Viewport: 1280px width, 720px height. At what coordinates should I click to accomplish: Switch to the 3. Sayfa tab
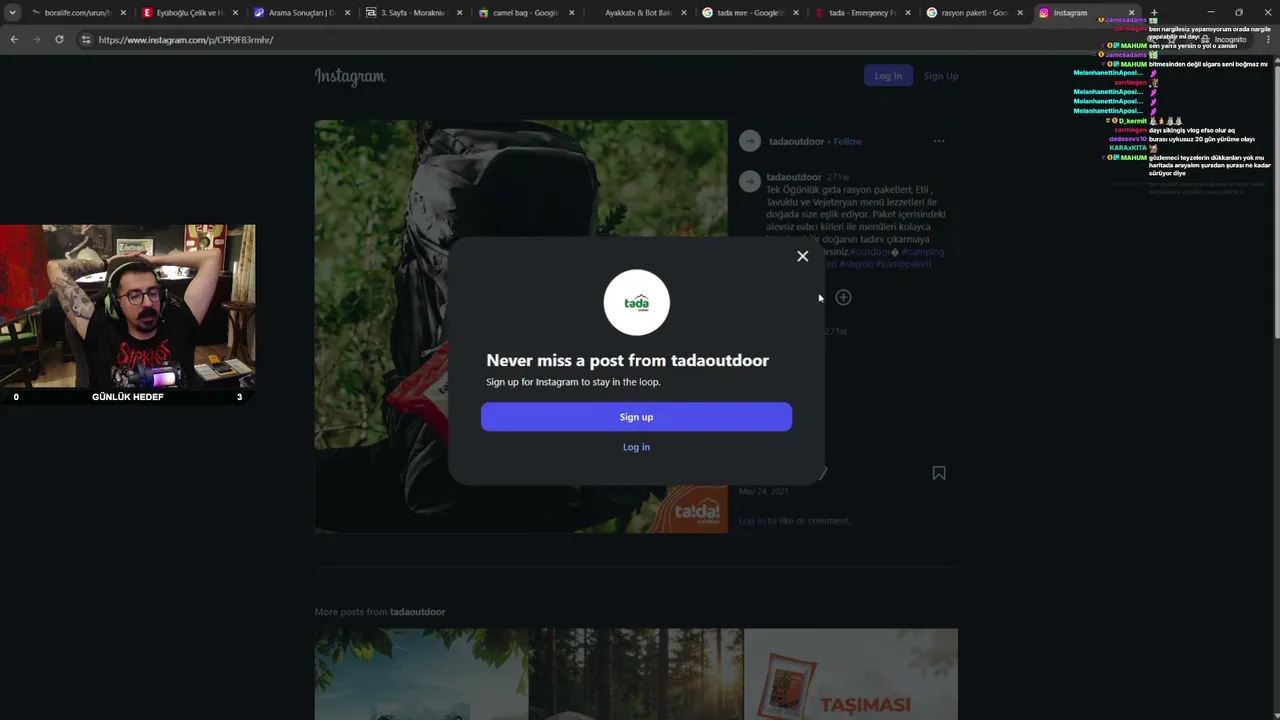413,13
